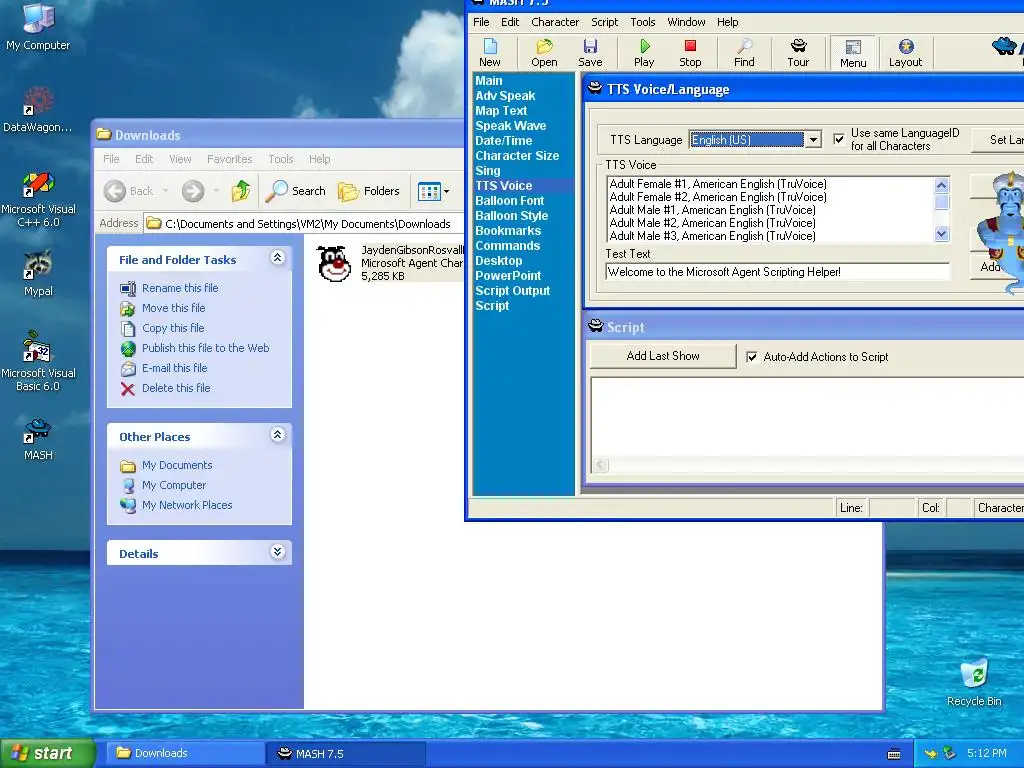Collapse the File and Folder Tasks panel
This screenshot has height=768, width=1024.
click(278, 257)
